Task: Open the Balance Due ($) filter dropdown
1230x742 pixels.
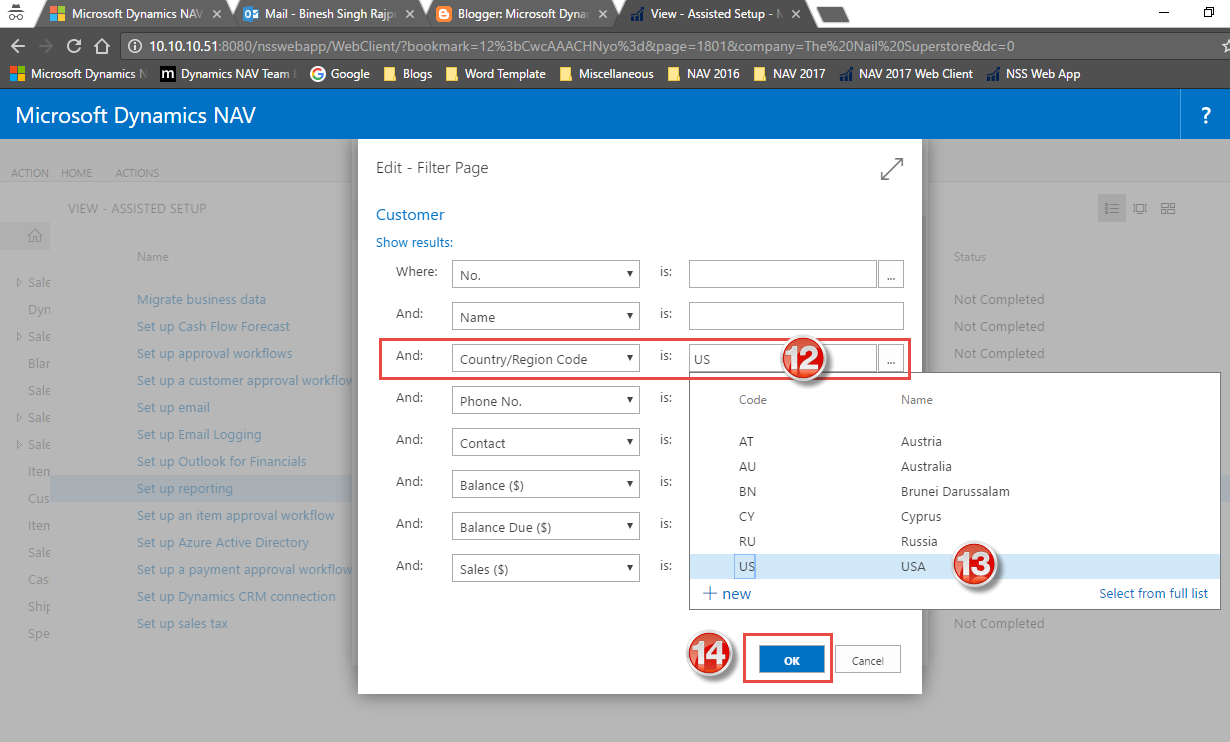Action: [630, 526]
